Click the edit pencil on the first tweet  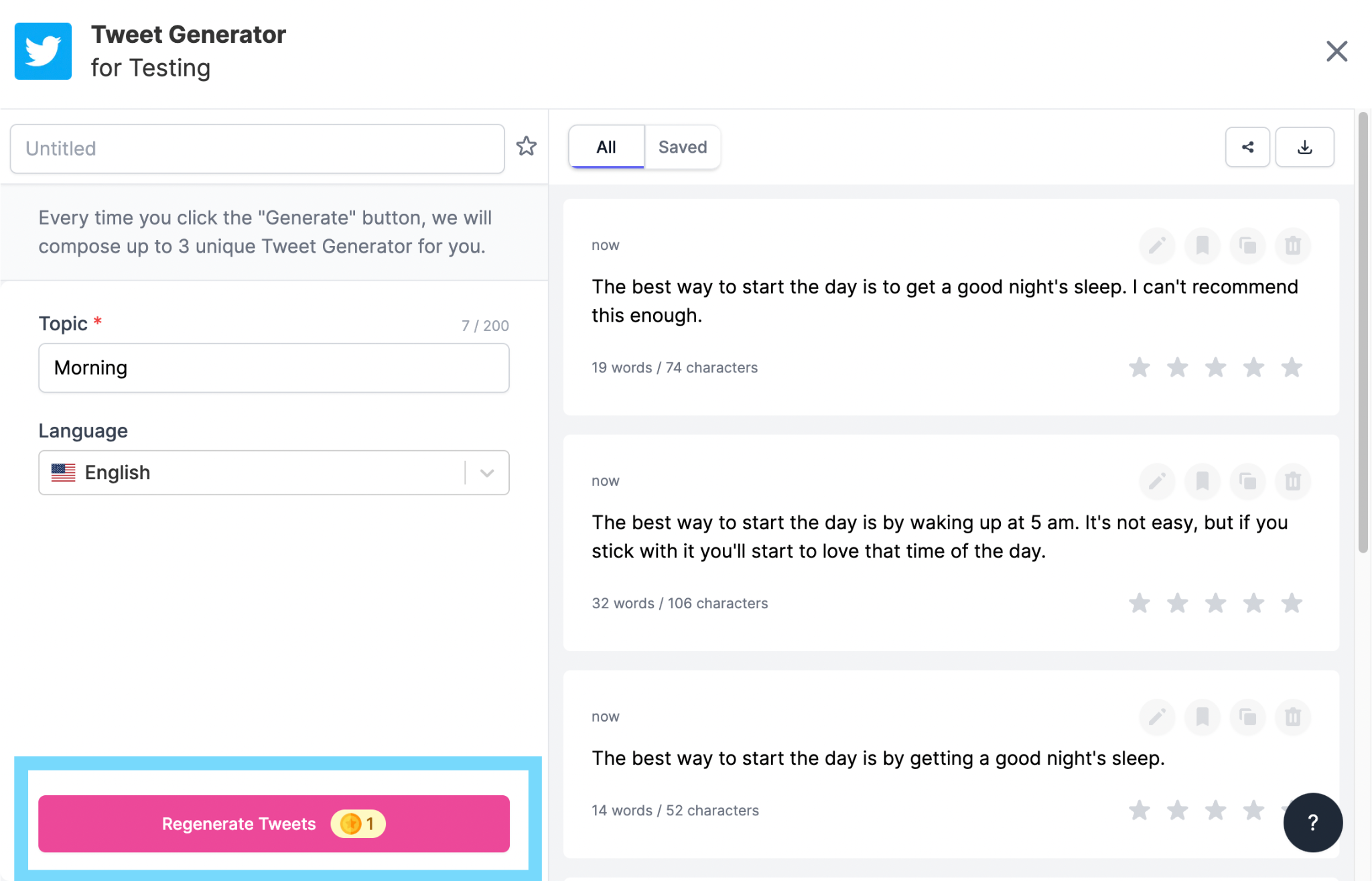click(x=1157, y=246)
